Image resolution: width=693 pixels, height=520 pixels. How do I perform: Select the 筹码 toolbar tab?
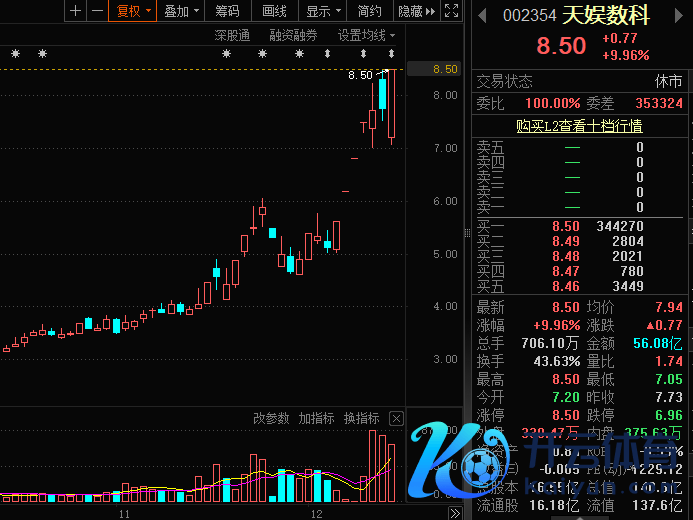pyautogui.click(x=228, y=11)
